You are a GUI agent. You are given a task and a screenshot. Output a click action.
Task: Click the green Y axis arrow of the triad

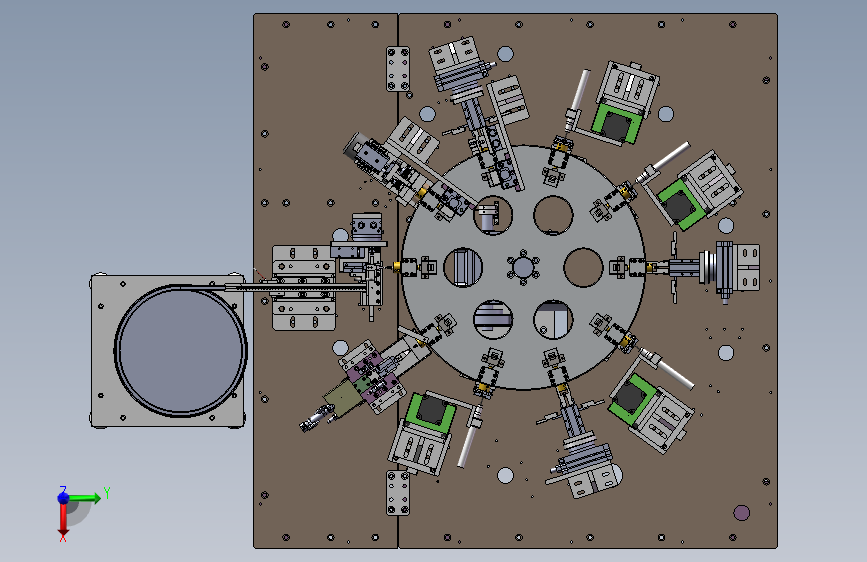pos(86,498)
